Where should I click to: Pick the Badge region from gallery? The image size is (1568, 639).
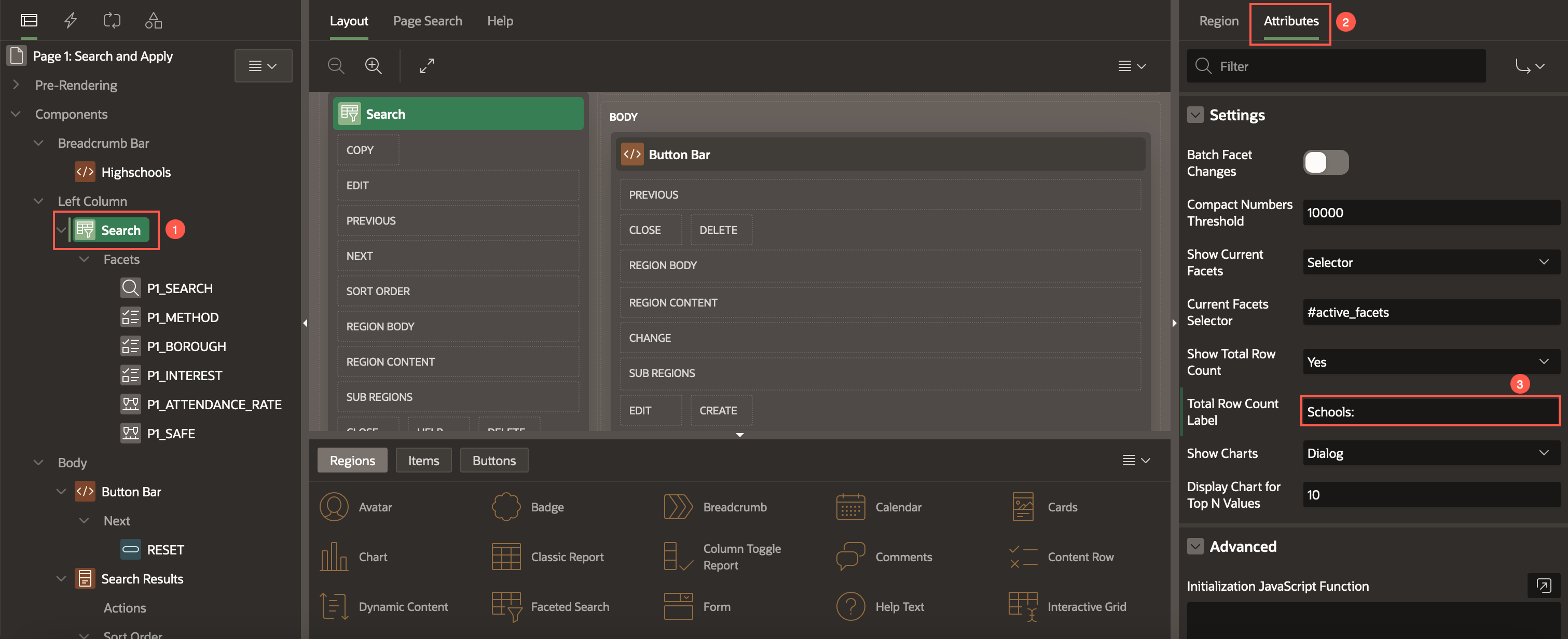click(x=528, y=507)
